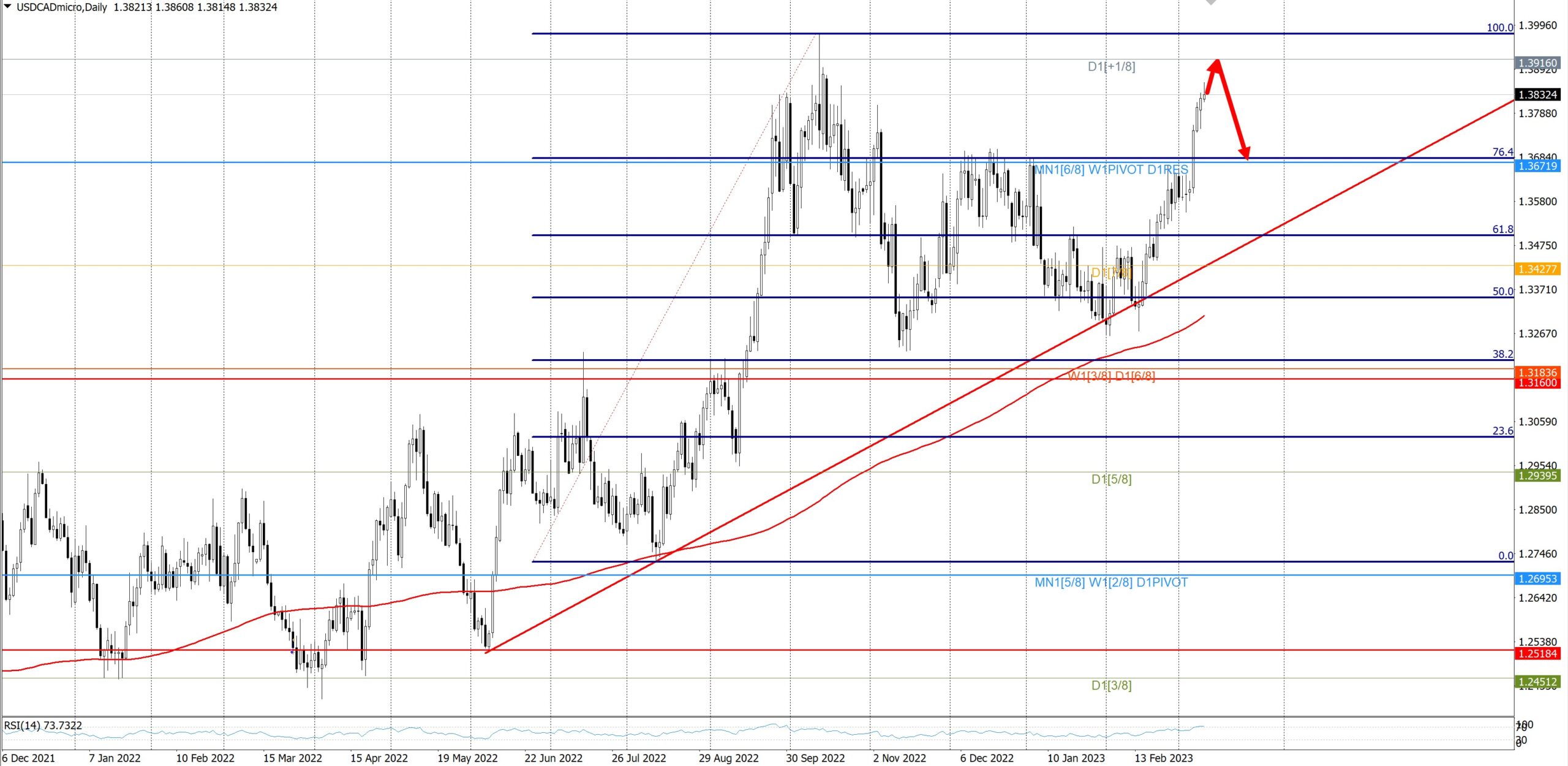Open the chart symbol dropdown triangle
Image resolution: width=1568 pixels, height=766 pixels.
coord(7,7)
